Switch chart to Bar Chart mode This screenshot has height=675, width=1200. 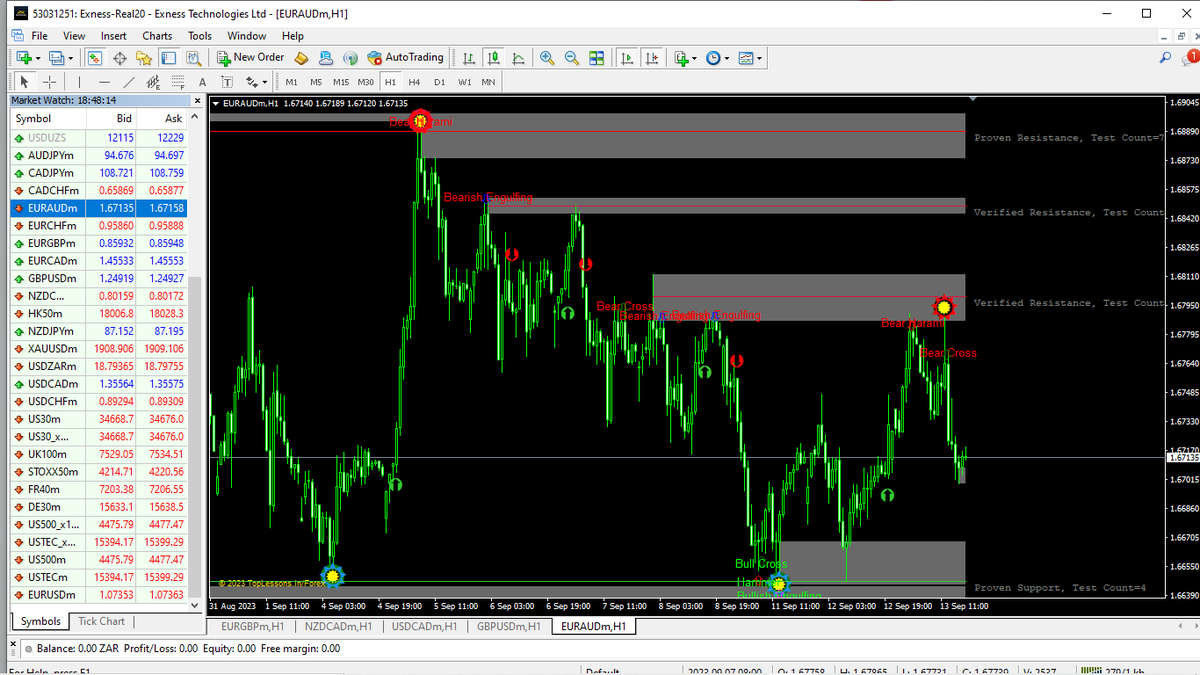pos(468,58)
